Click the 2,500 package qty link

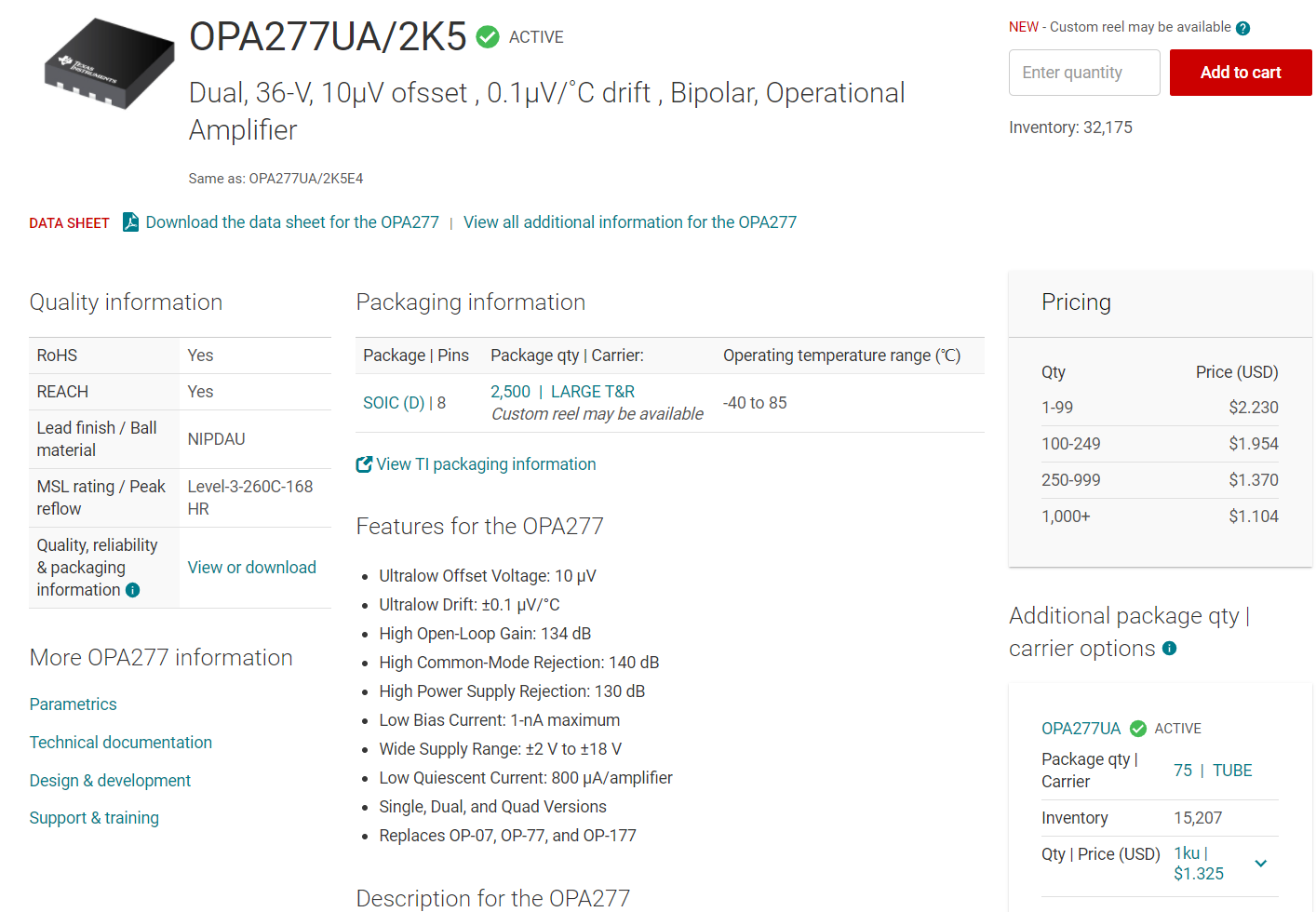click(510, 392)
